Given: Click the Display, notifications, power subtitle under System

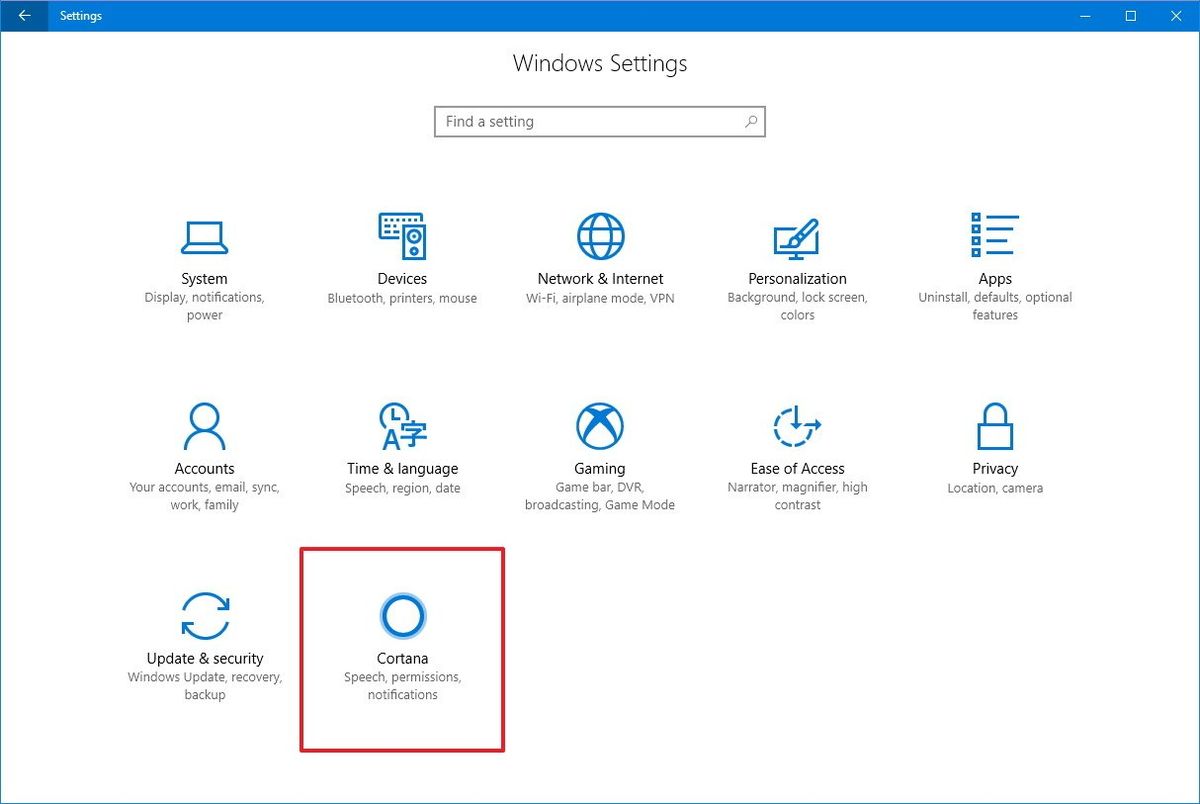Looking at the screenshot, I should point(204,305).
